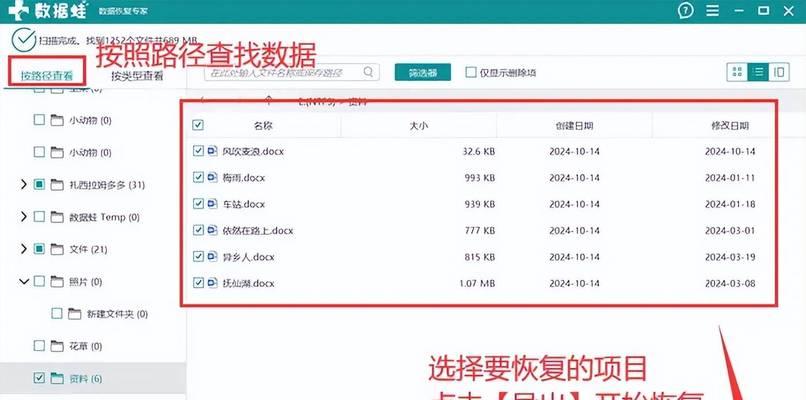Toggle checkbox for 资料 (6) folder
Image resolution: width=806 pixels, height=400 pixels.
click(x=39, y=378)
